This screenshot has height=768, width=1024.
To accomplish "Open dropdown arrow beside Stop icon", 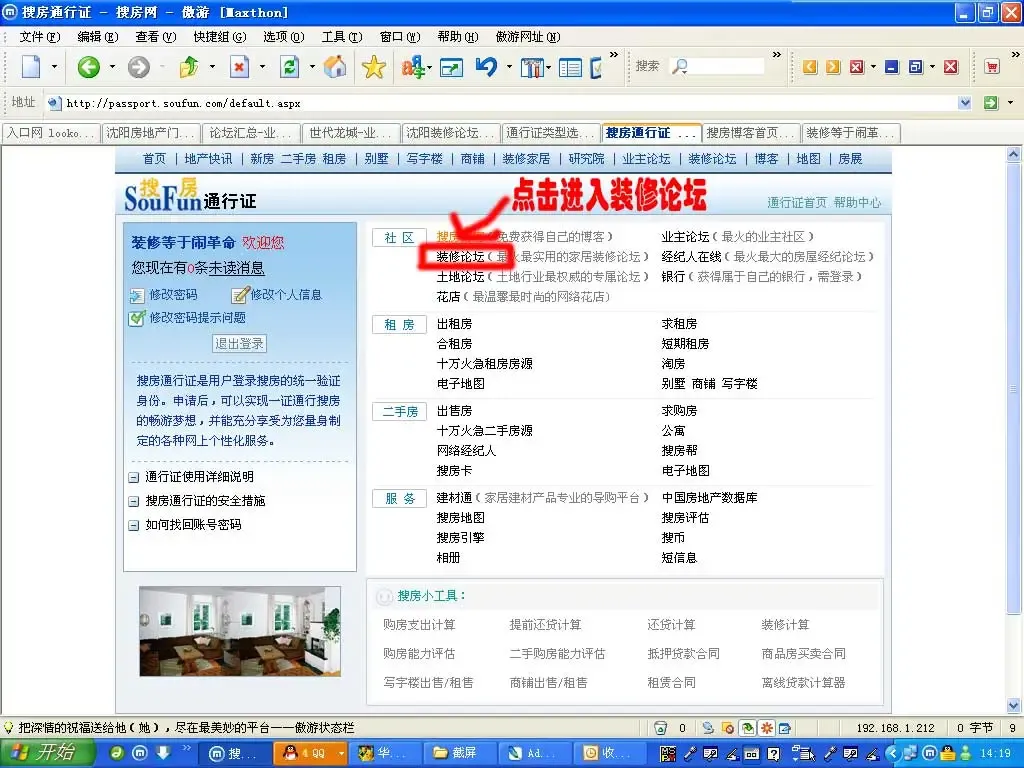I will pos(263,67).
